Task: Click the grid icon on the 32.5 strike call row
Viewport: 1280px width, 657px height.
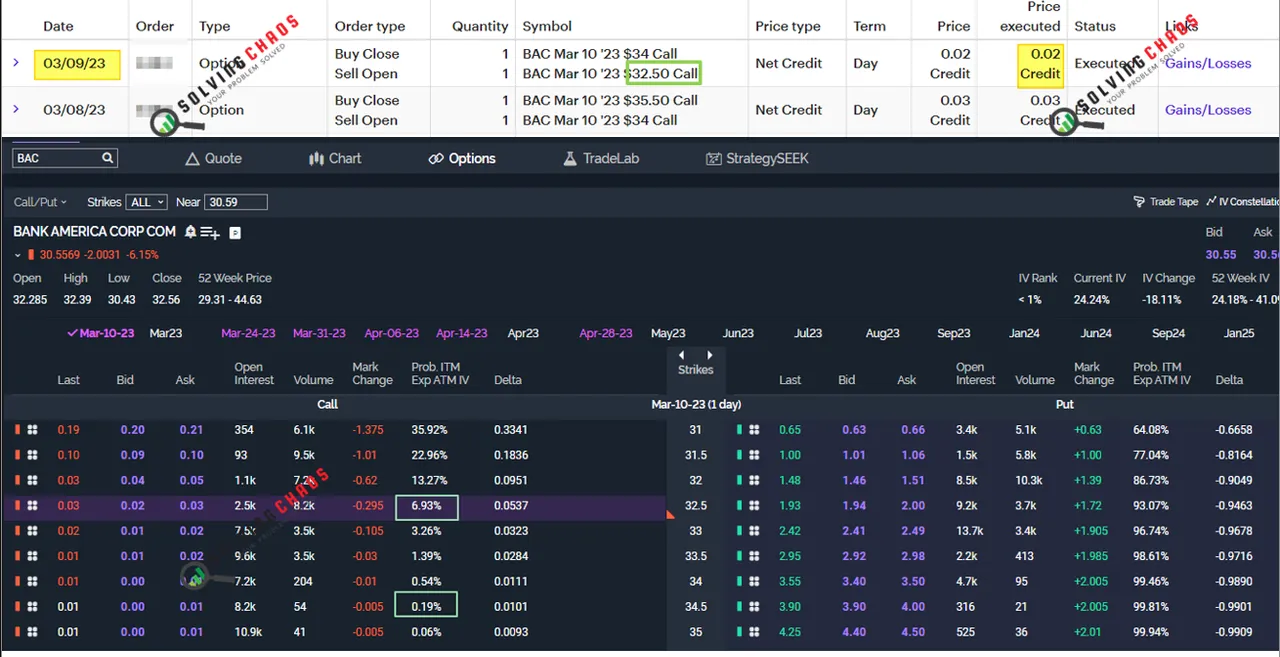Action: (32, 506)
